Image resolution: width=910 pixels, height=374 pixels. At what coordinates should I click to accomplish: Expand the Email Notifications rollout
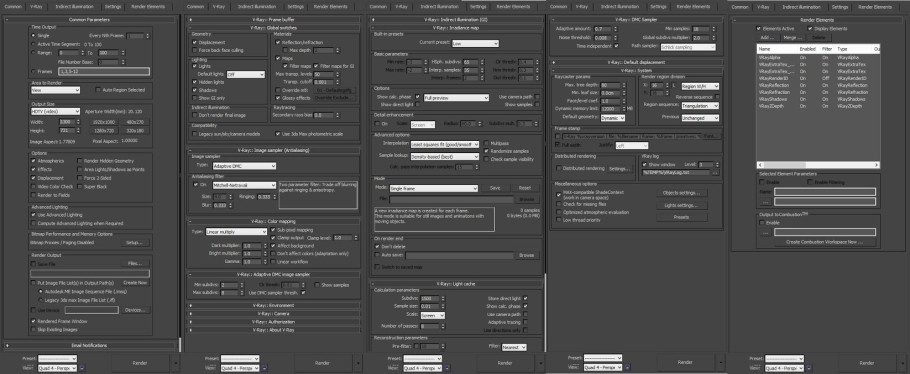[89, 345]
